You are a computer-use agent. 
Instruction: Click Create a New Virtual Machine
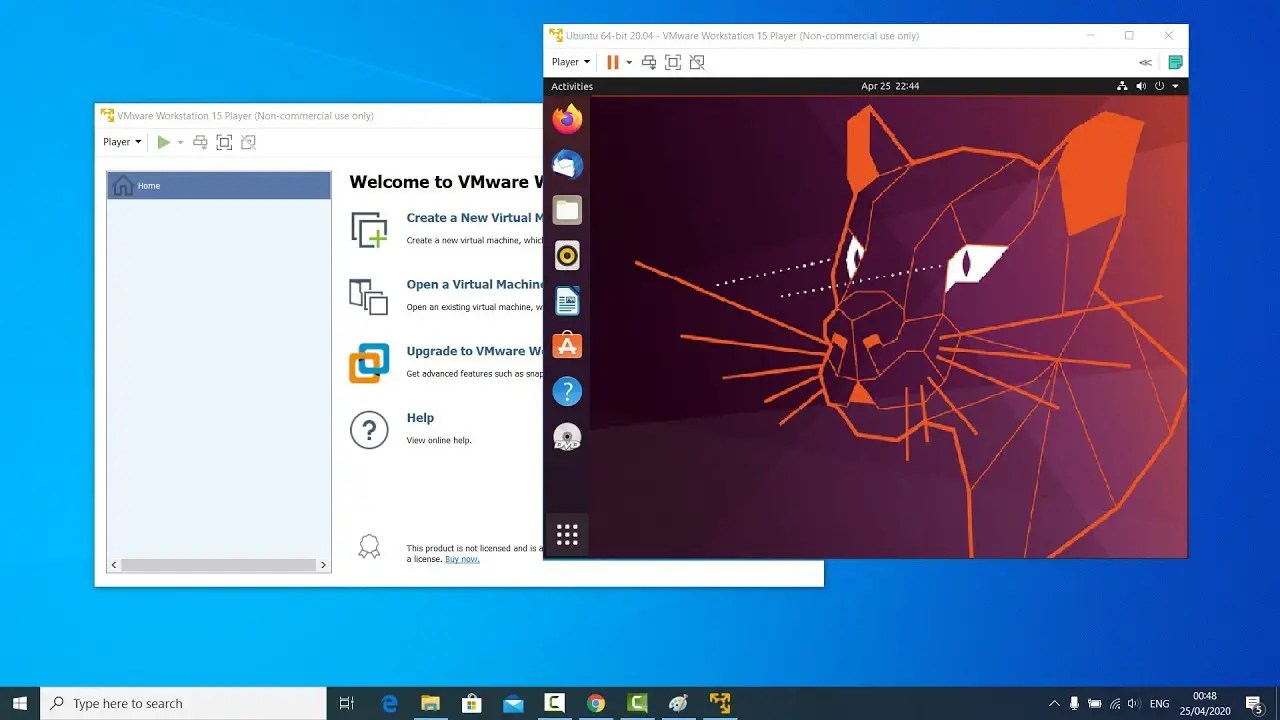click(x=470, y=217)
